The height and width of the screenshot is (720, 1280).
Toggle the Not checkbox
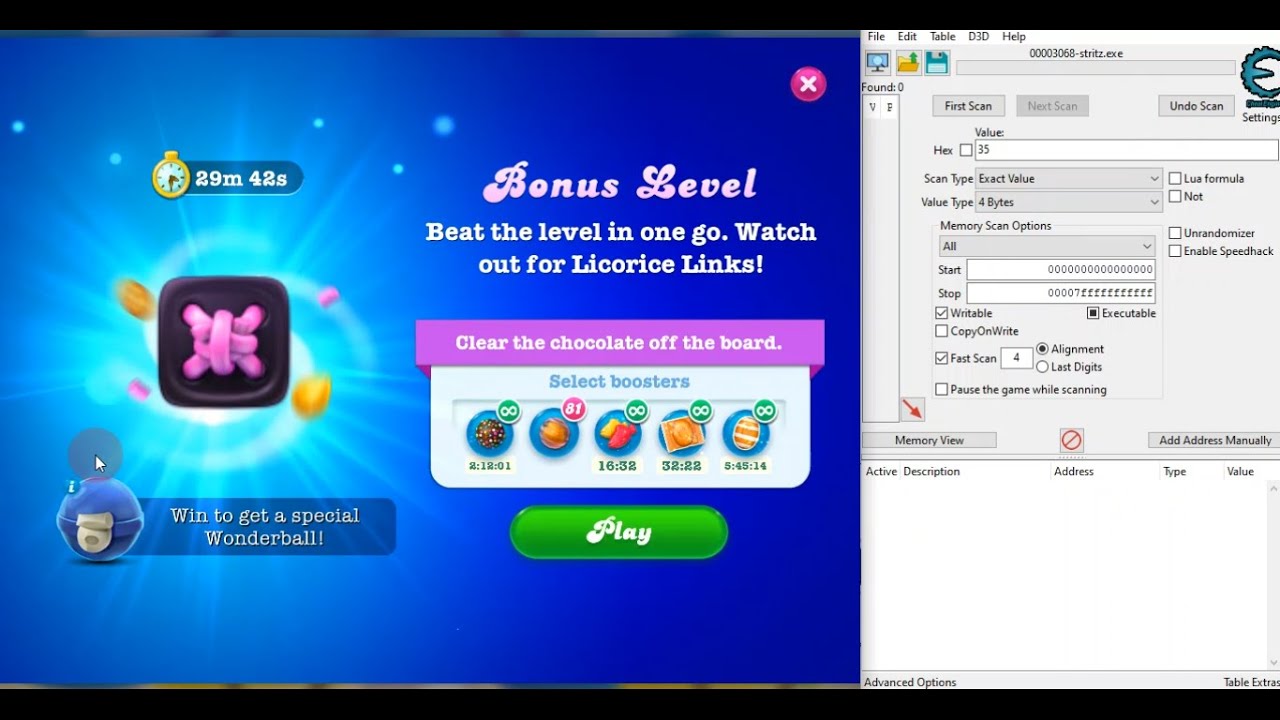(x=1175, y=196)
